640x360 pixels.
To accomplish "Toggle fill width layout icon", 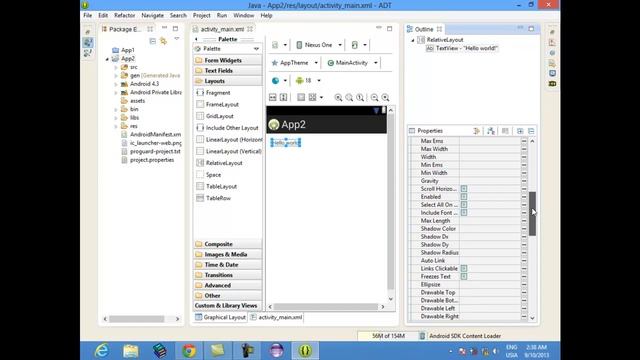I will coord(273,97).
